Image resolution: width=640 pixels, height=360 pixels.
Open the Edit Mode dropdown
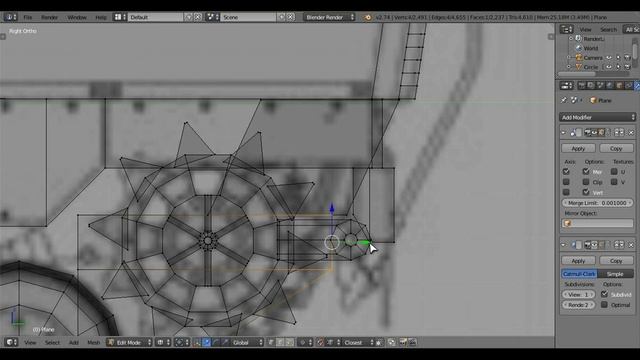pos(129,342)
